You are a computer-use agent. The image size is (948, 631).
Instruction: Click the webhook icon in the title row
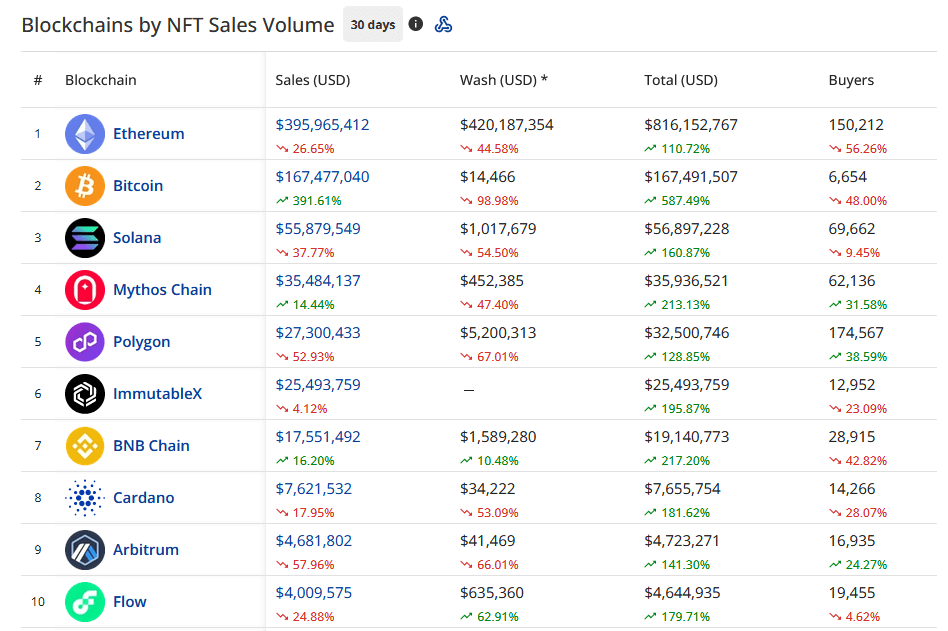pos(443,24)
